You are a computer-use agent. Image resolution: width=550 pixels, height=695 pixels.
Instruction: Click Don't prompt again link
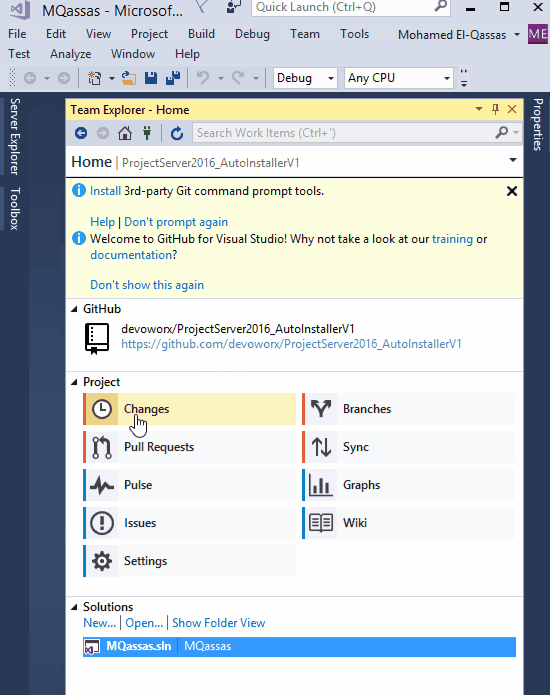point(176,222)
